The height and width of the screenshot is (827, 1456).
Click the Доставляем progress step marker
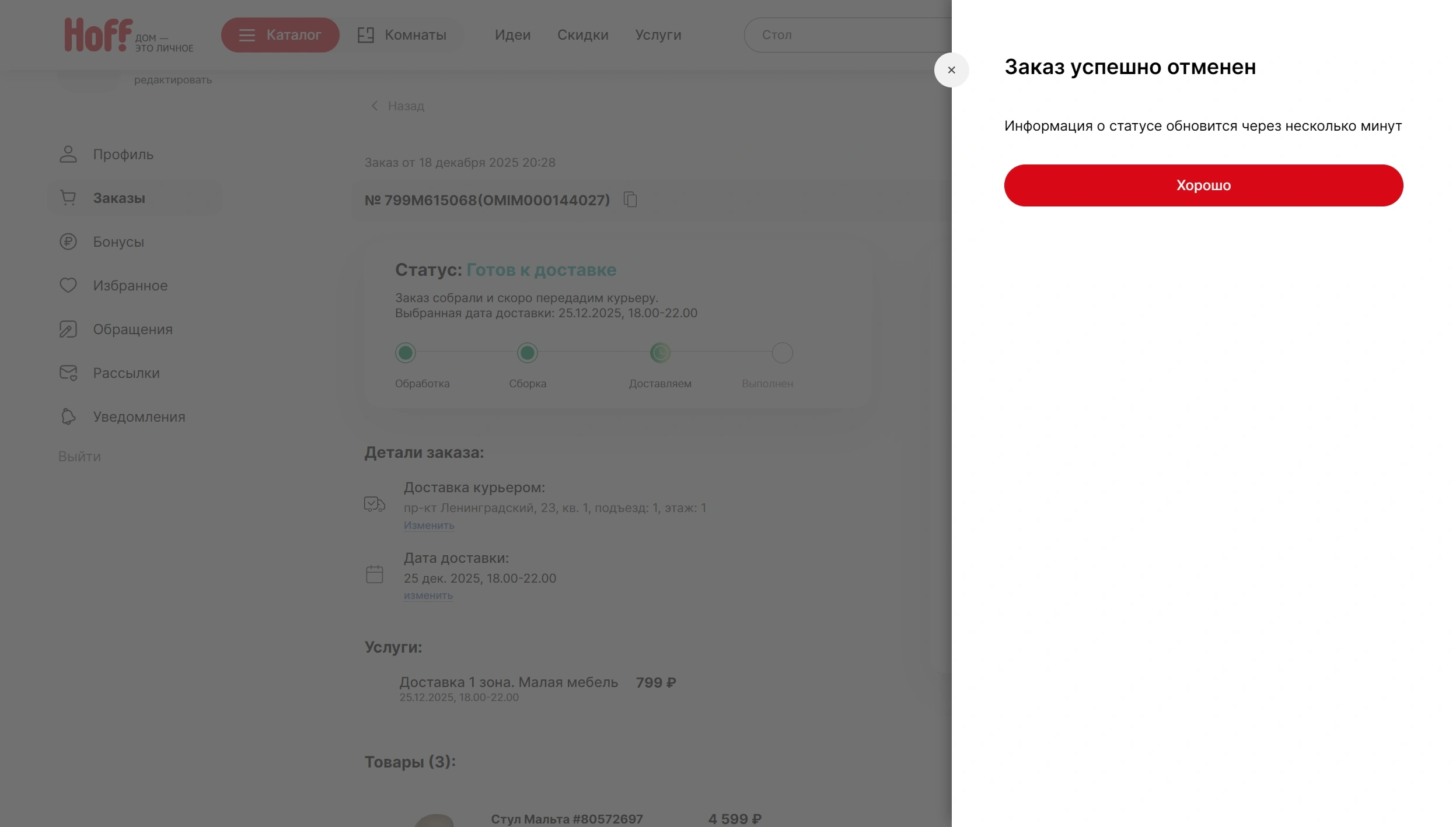pos(661,353)
